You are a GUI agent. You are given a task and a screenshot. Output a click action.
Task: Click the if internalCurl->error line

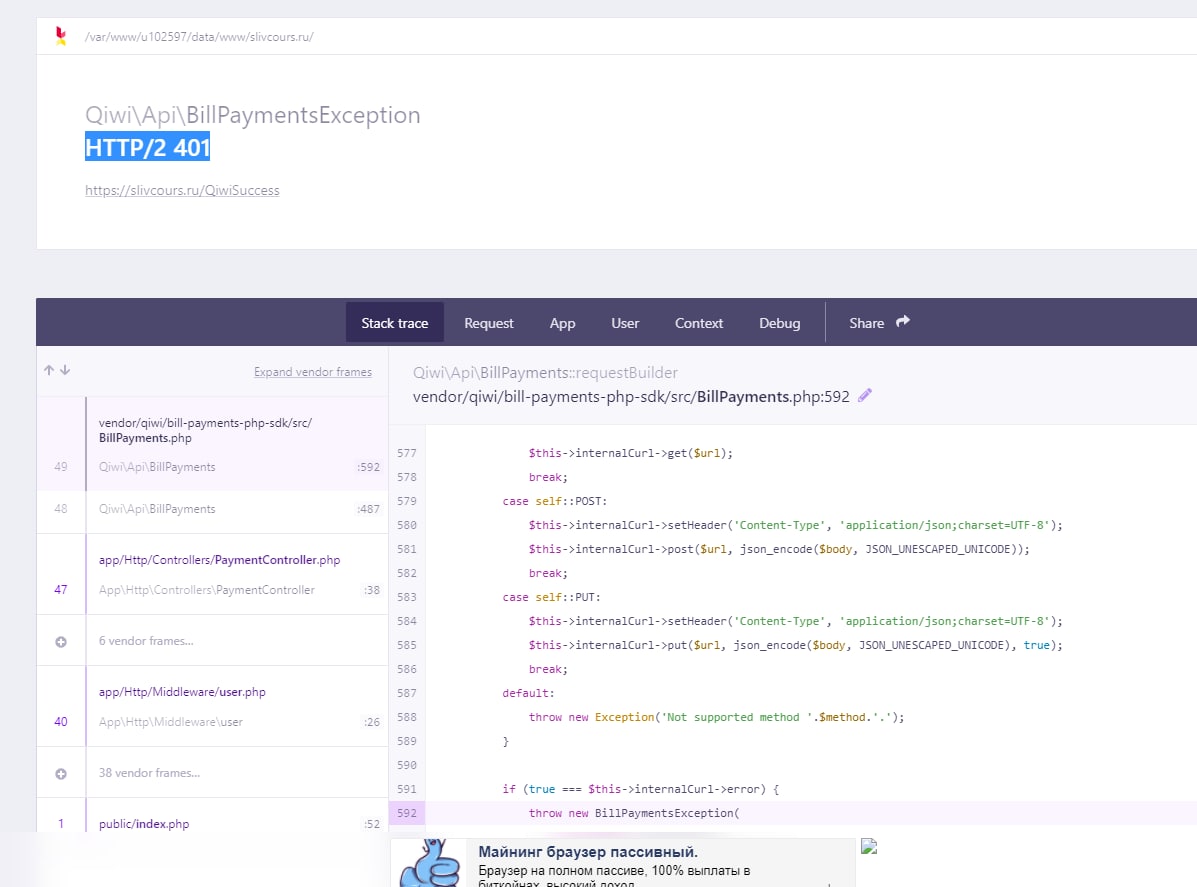coord(640,789)
